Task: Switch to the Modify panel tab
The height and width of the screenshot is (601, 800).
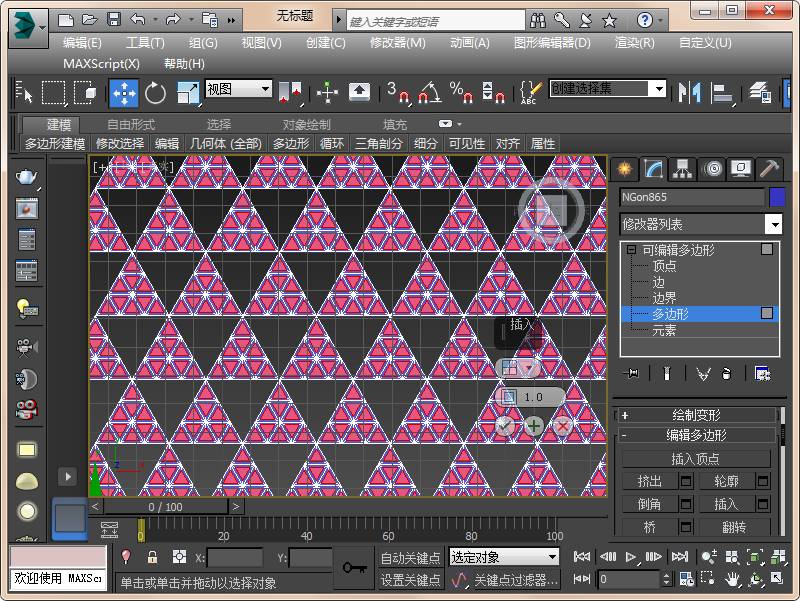Action: tap(654, 168)
